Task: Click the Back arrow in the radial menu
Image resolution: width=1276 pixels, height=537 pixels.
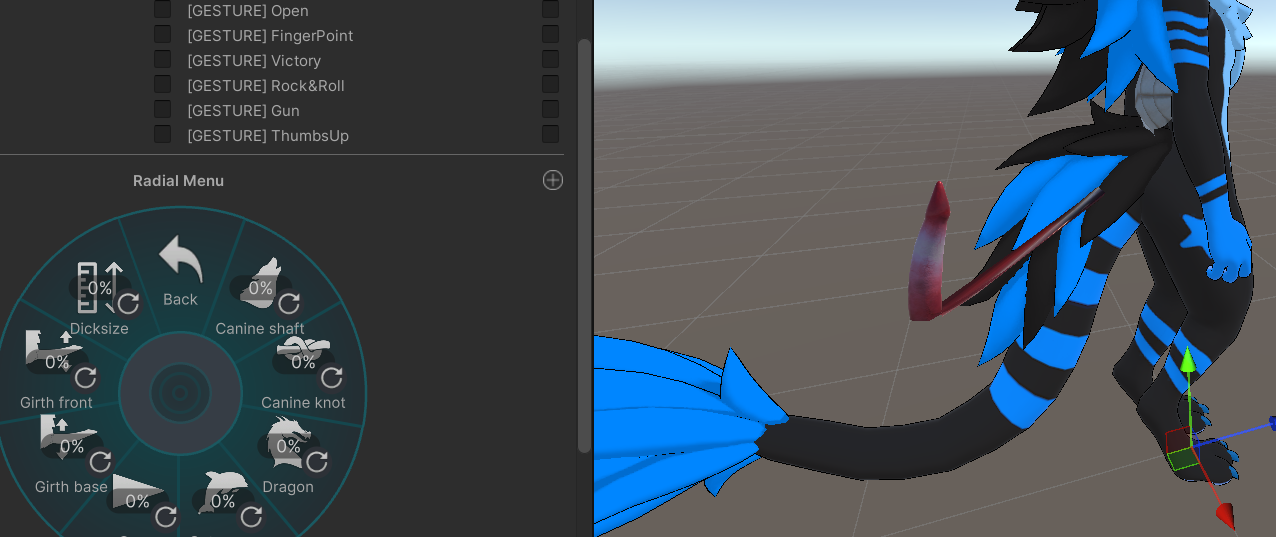Action: pos(181,260)
